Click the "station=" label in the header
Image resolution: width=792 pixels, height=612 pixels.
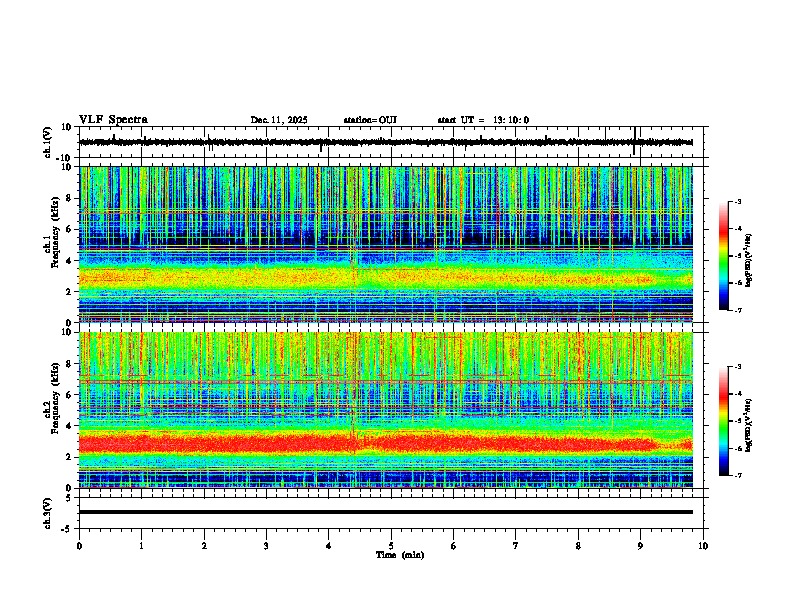tap(361, 120)
